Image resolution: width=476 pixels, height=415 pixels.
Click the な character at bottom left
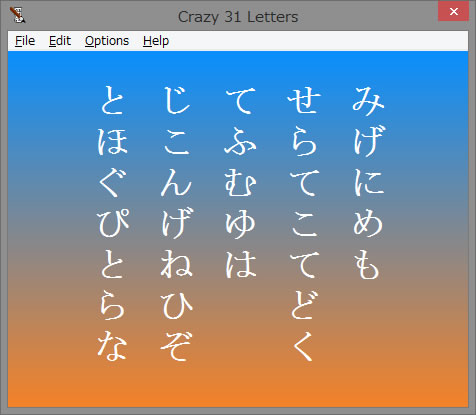click(112, 346)
